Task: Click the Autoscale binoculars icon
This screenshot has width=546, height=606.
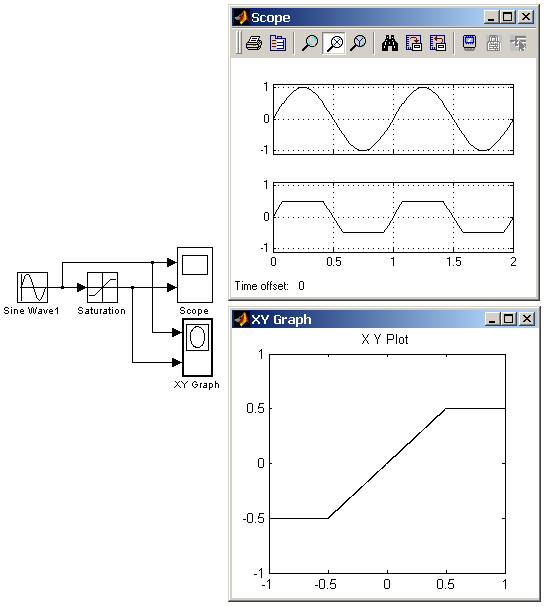Action: (x=390, y=43)
